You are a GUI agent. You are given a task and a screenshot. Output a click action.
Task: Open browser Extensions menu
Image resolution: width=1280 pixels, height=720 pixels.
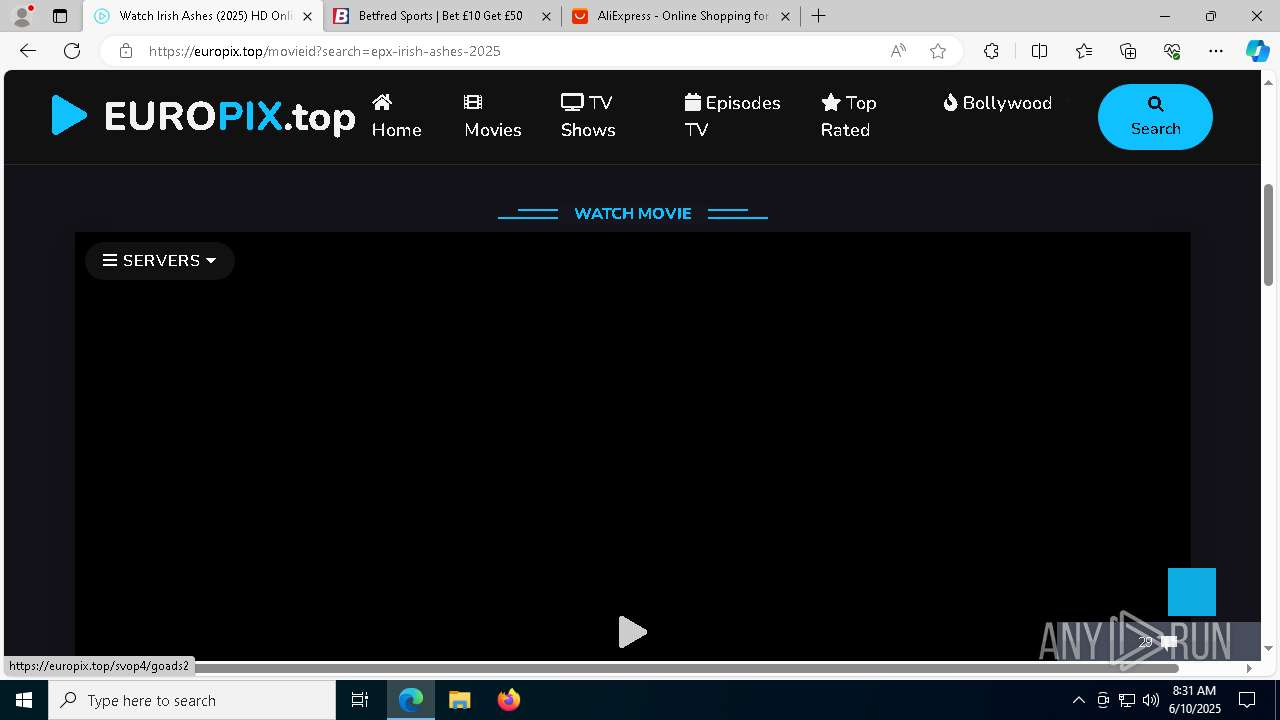991,51
